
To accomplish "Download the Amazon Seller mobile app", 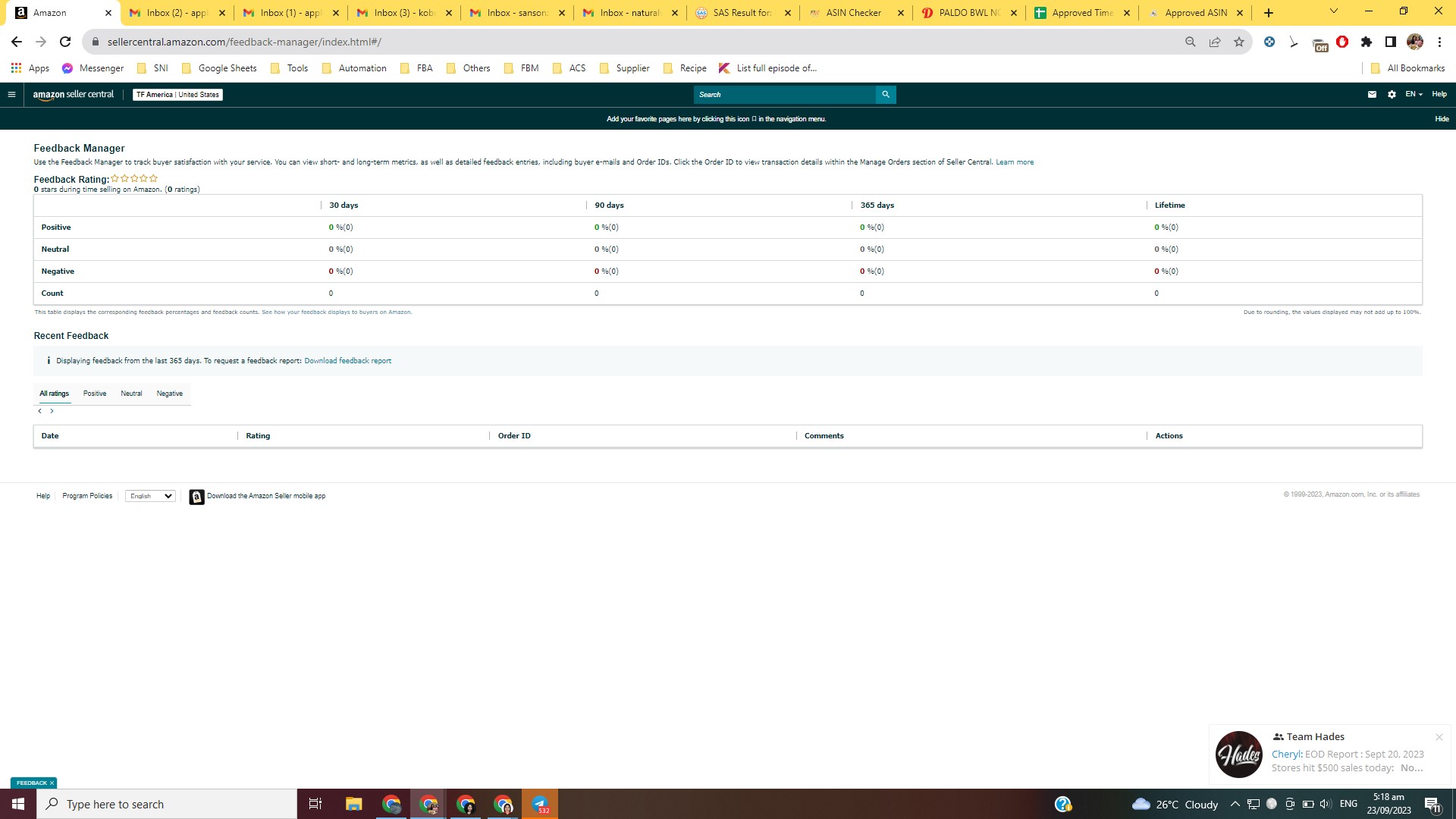I will point(258,496).
